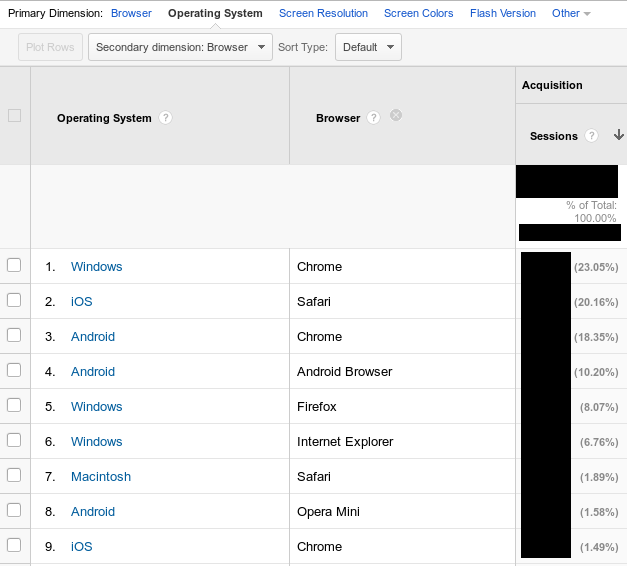Open help icon next to Browser column
This screenshot has height=566, width=627.
pyautogui.click(x=373, y=118)
